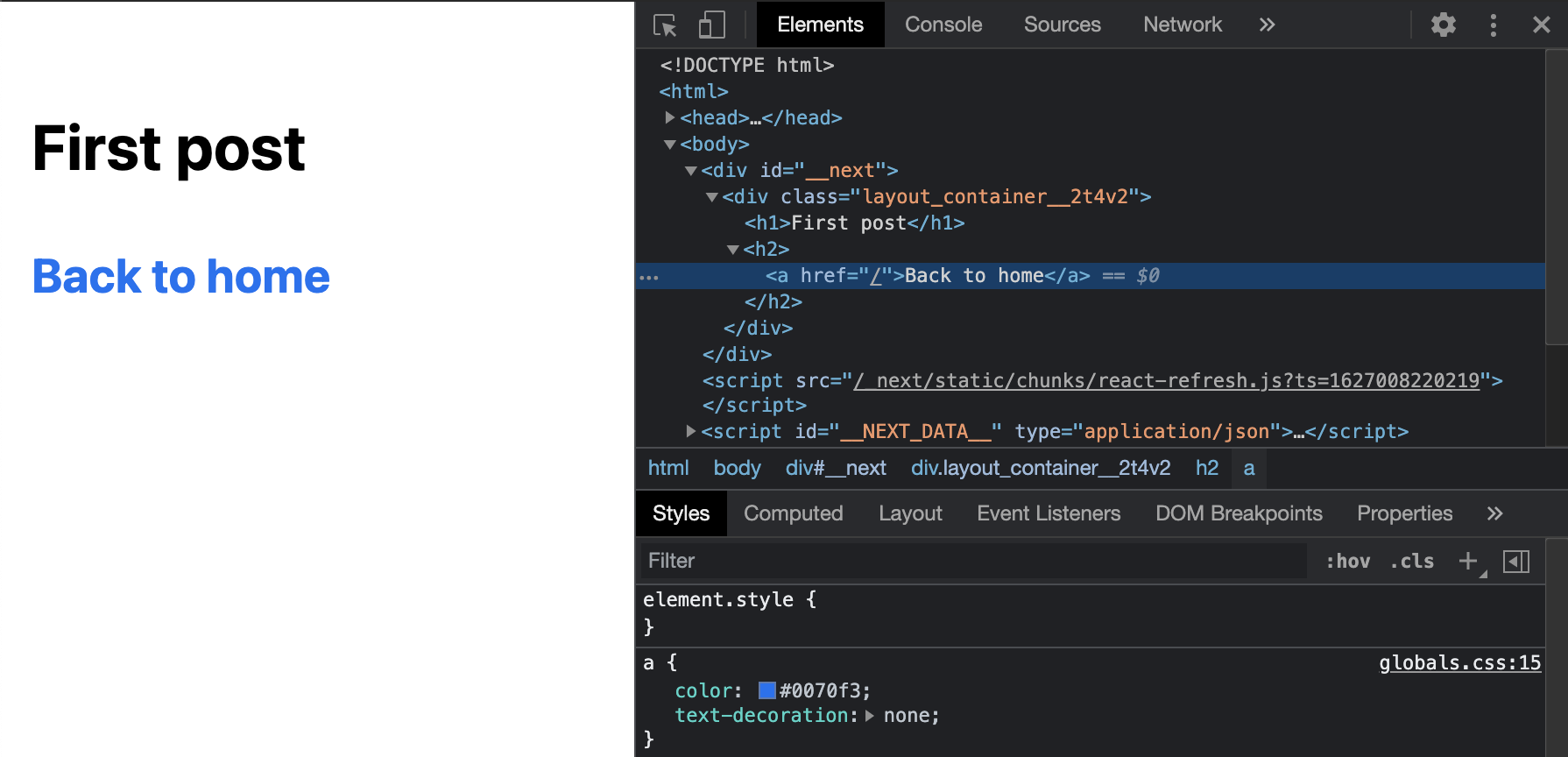Click the Back to home page link
This screenshot has width=1568, height=757.
coord(181,277)
